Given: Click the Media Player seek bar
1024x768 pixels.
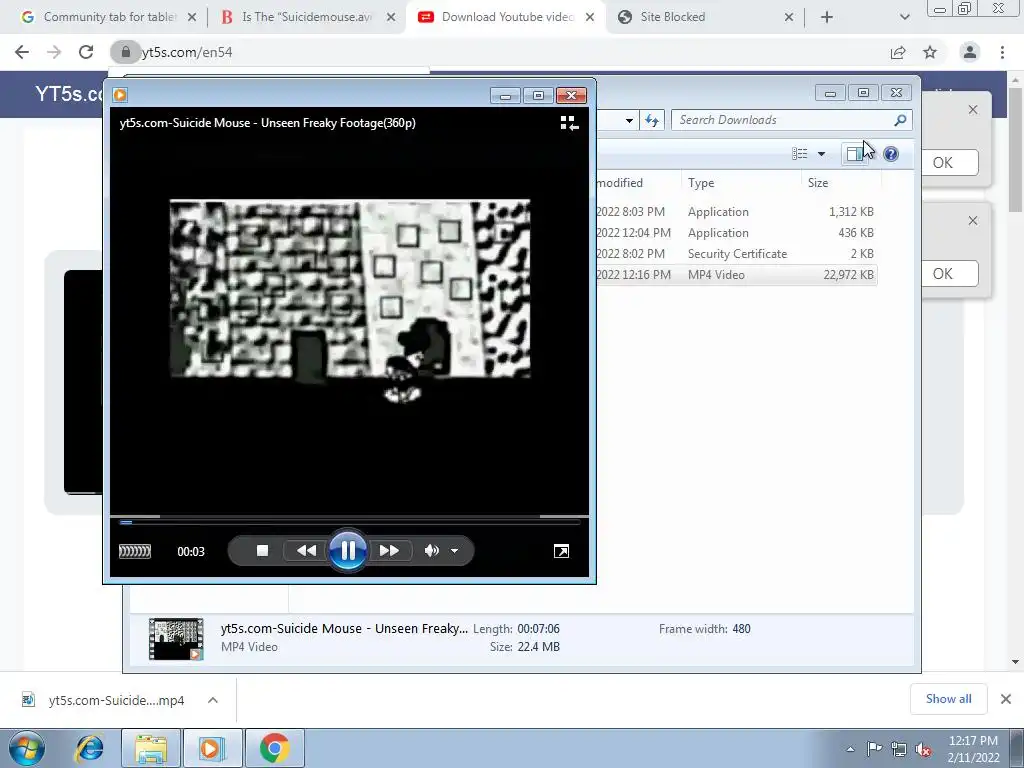Looking at the screenshot, I should [x=349, y=522].
